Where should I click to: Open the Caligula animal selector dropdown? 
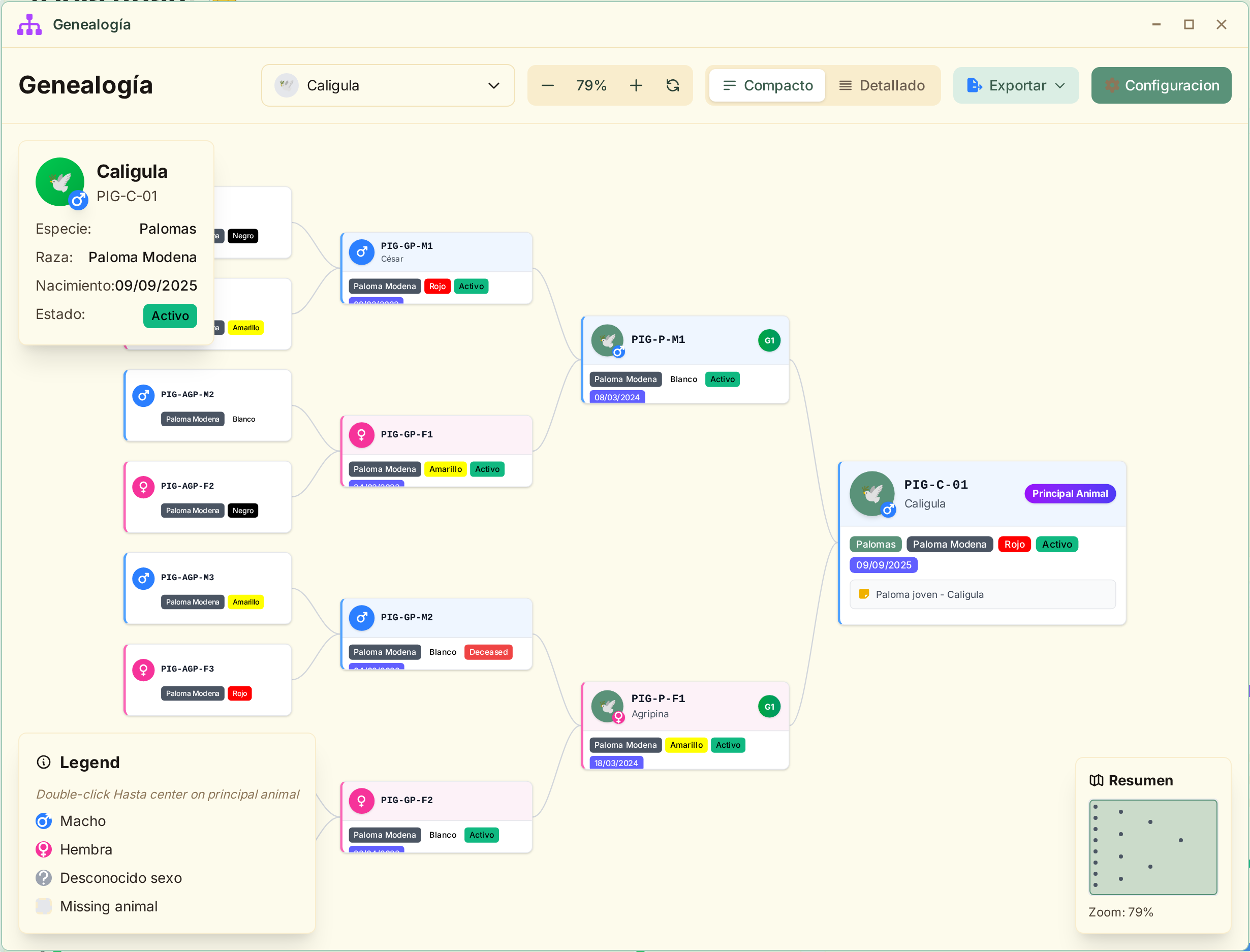[x=388, y=85]
